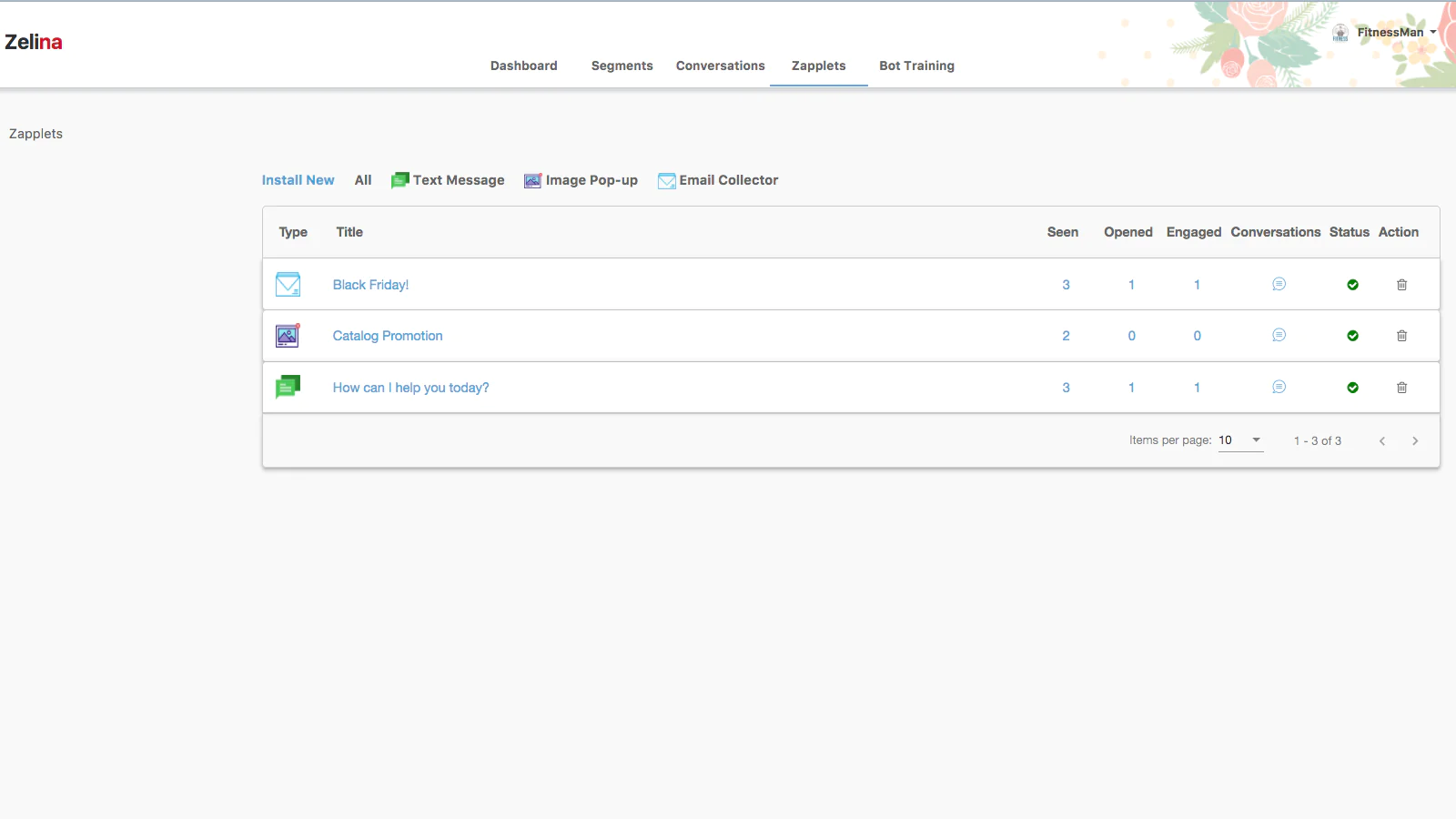
Task: Click the image pop-up type icon for Catalog Promotion
Action: point(288,336)
